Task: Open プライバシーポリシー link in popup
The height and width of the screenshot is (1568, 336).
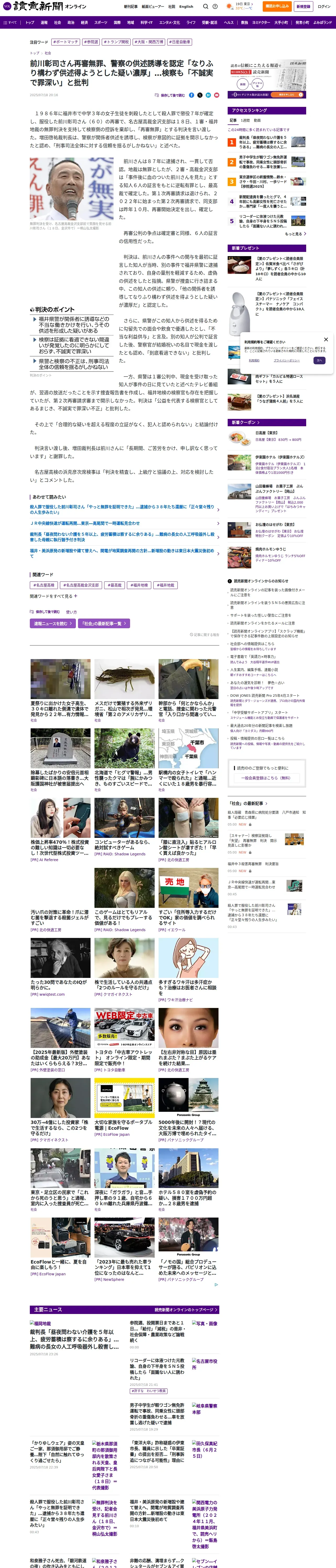Action: pyautogui.click(x=287, y=360)
